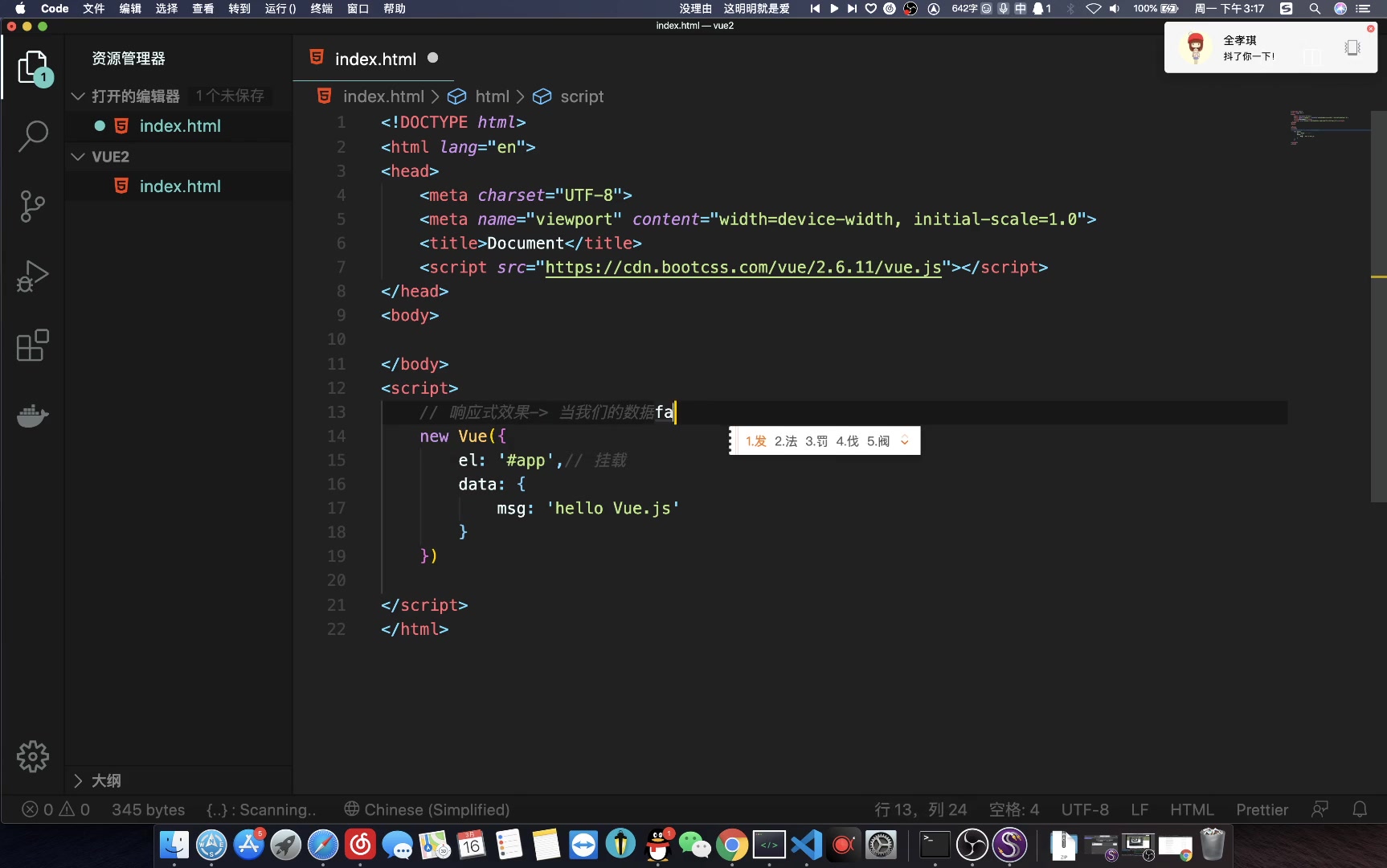Select the index.html editor tab
The image size is (1387, 868).
[374, 59]
